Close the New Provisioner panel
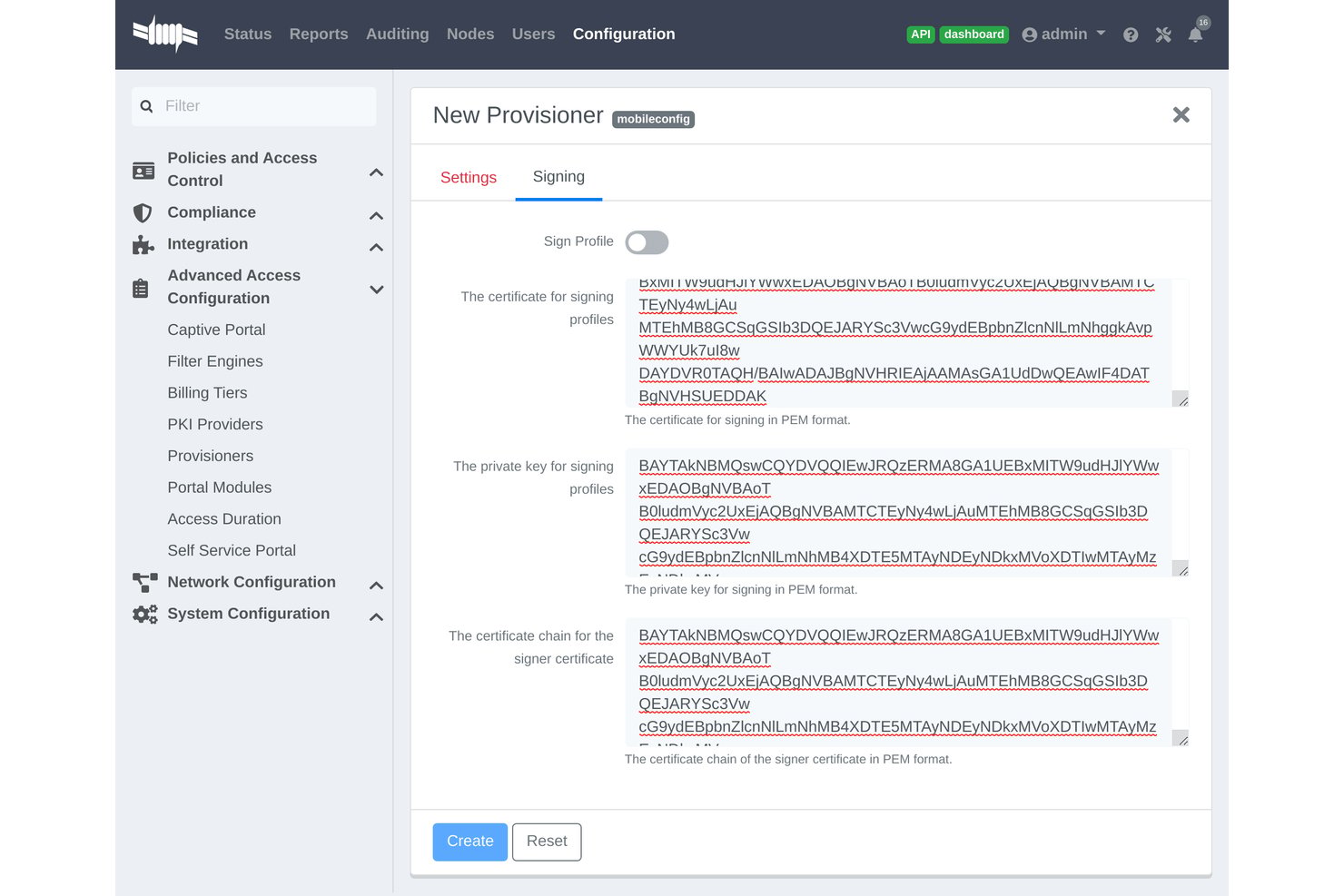1344x896 pixels. point(1181,114)
